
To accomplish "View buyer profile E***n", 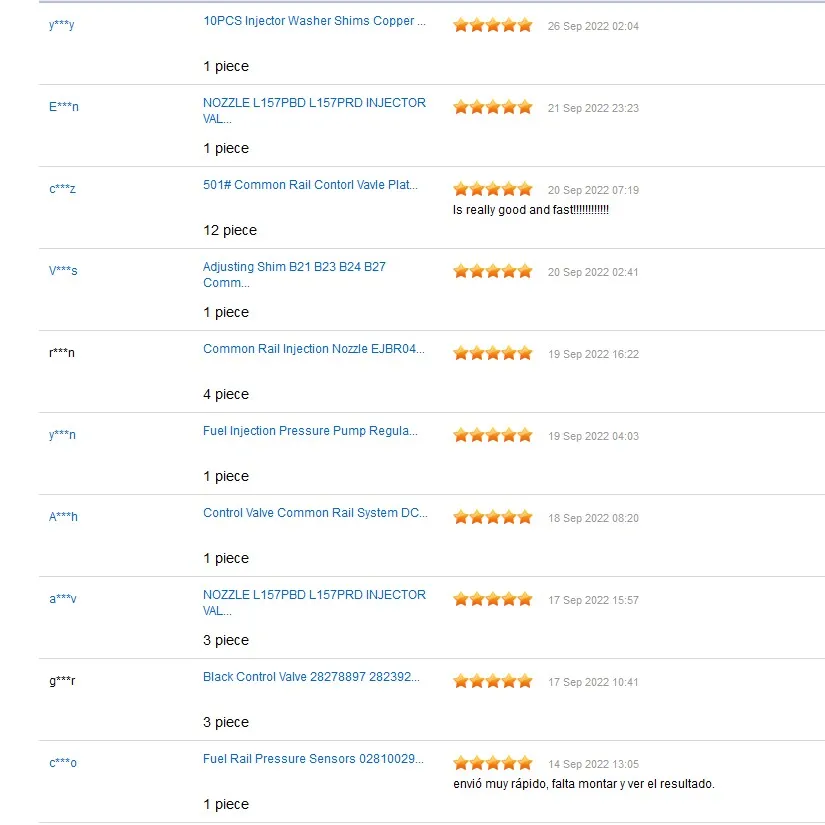I will tap(63, 106).
